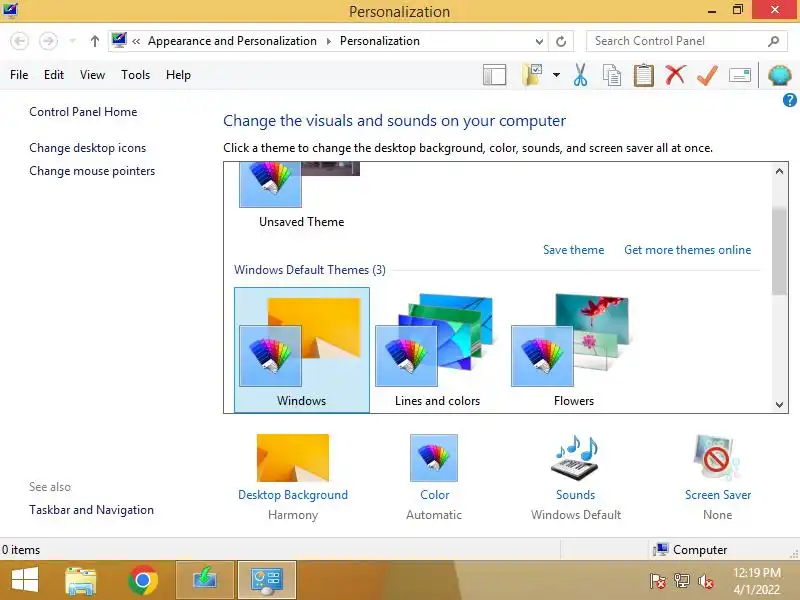Go up one level with Up arrow
This screenshot has width=800, height=600.
(x=94, y=41)
